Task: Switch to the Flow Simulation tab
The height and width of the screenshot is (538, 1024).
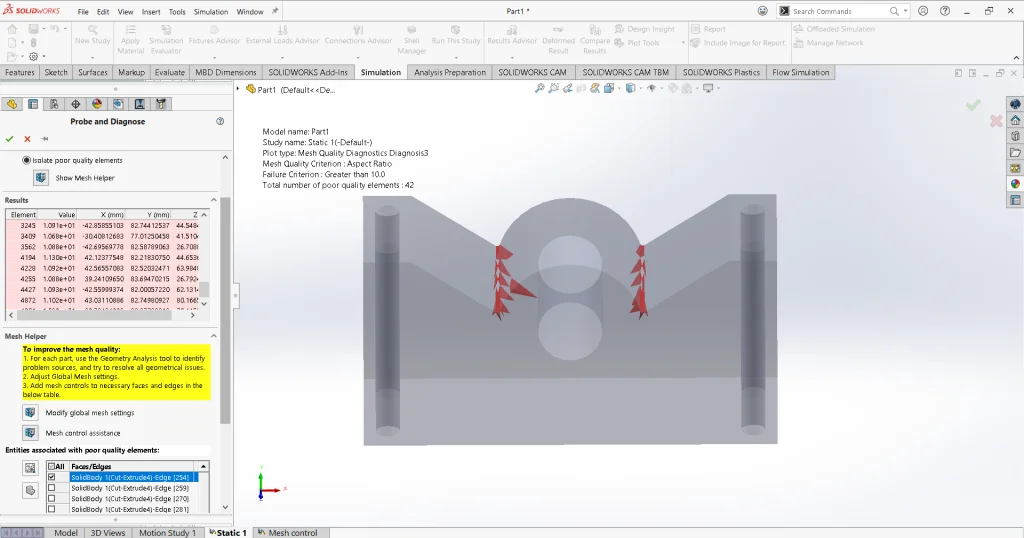Action: (x=801, y=72)
